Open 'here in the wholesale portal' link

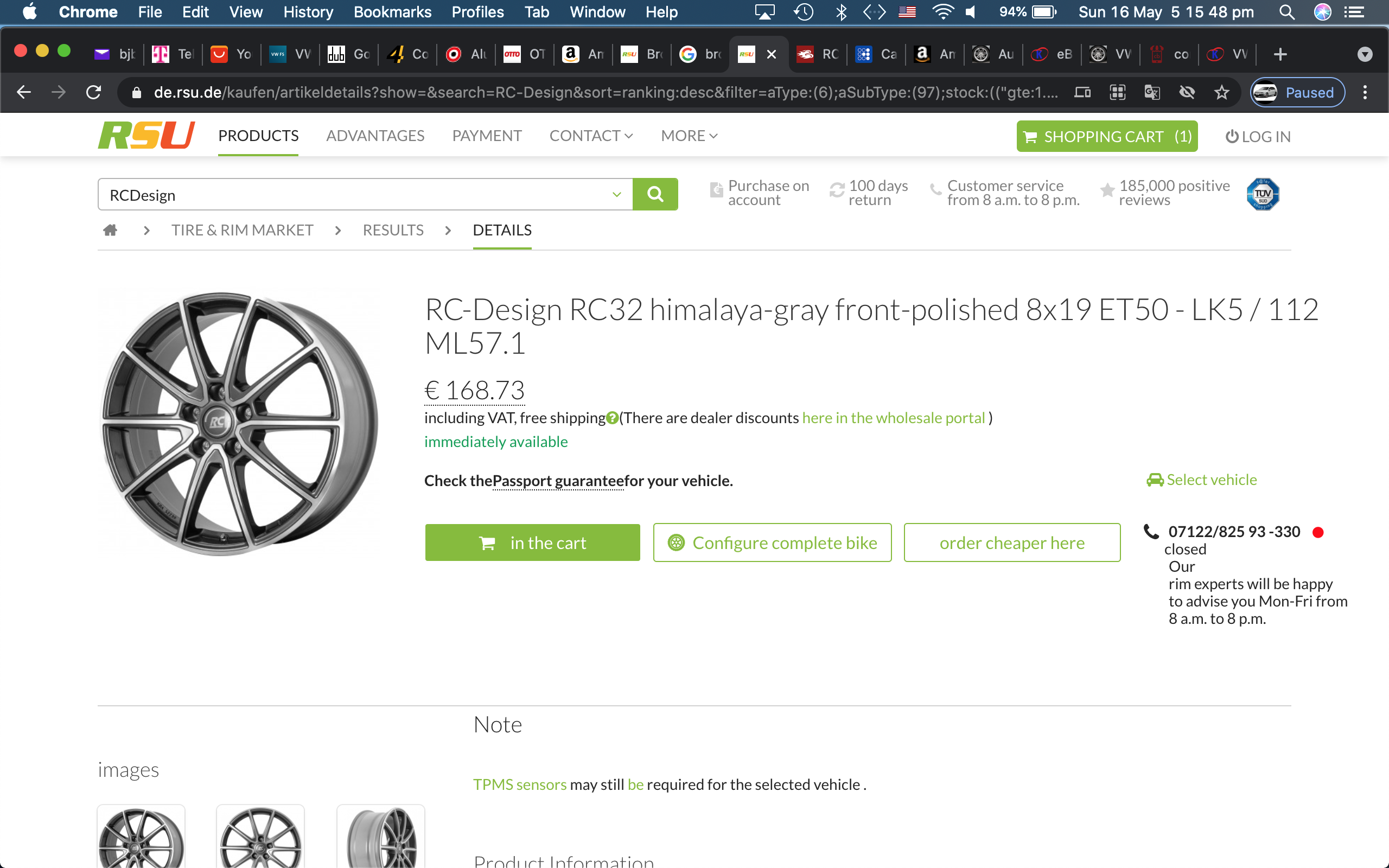pyautogui.click(x=893, y=418)
